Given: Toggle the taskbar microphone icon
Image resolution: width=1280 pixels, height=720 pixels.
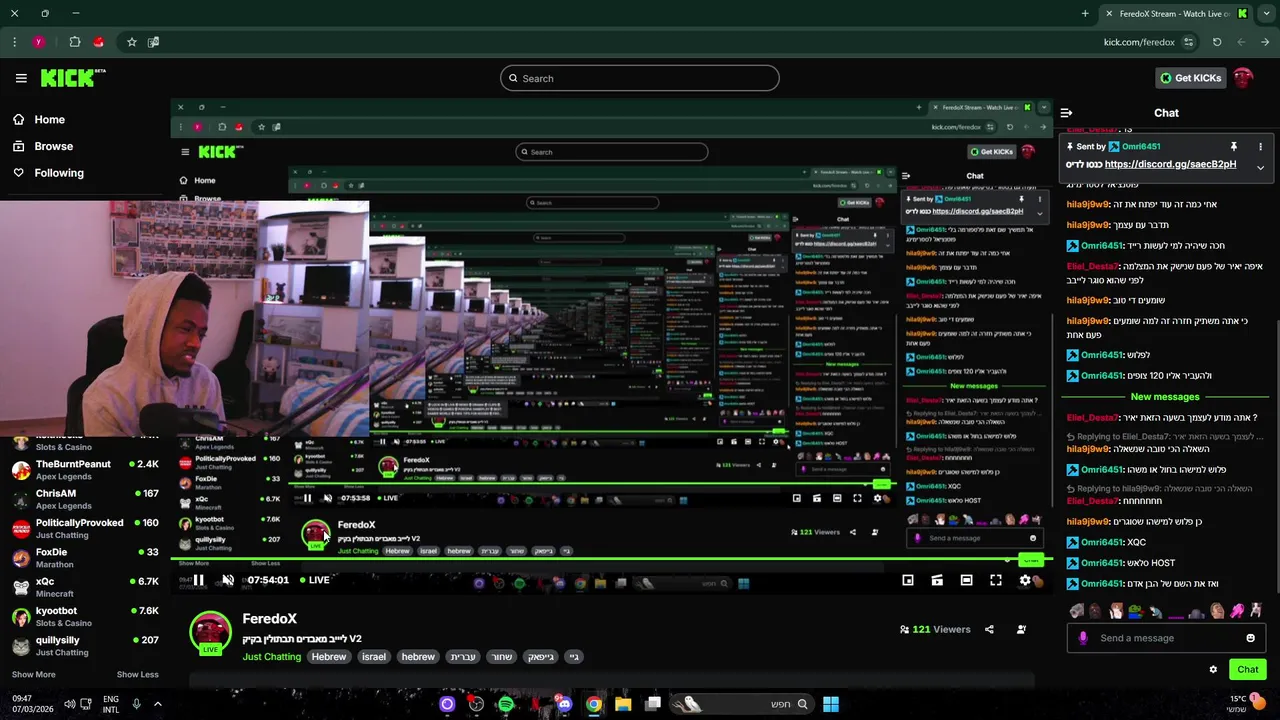Looking at the screenshot, I should coord(137,704).
